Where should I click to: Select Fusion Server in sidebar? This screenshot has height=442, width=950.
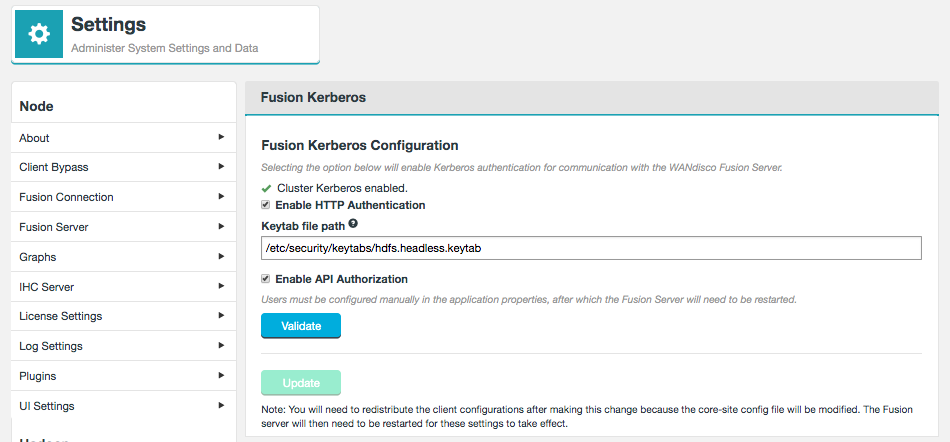click(x=124, y=227)
